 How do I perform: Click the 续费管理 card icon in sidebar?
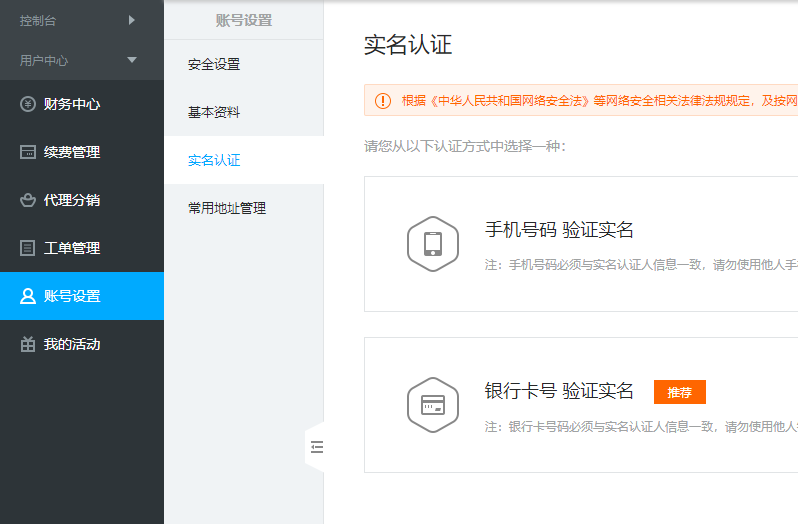point(28,152)
